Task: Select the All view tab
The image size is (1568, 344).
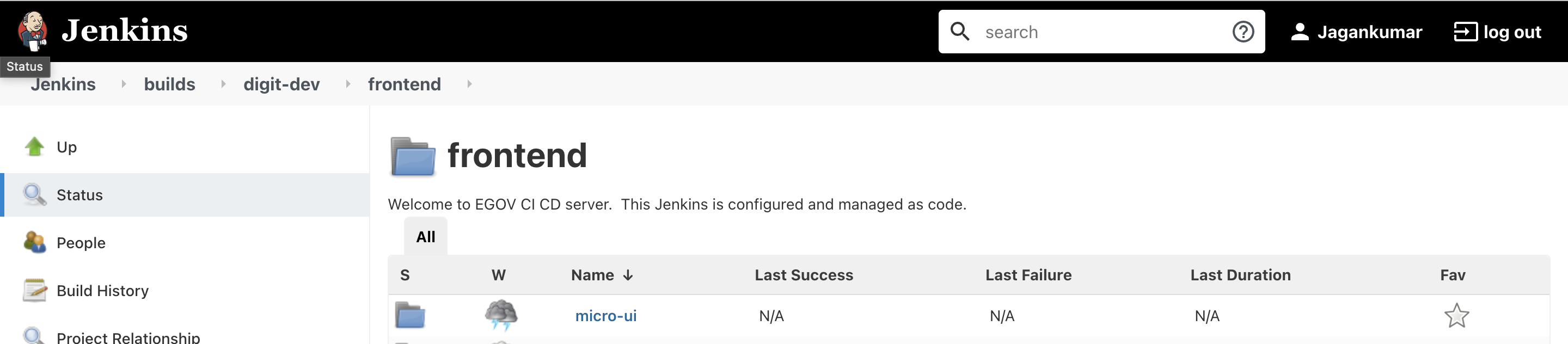Action: pos(425,237)
